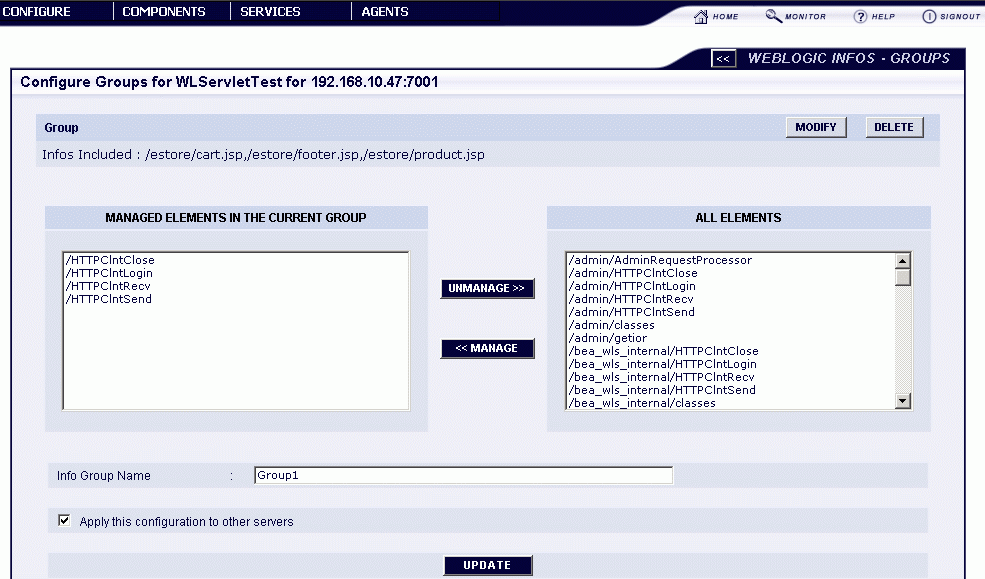985x579 pixels.
Task: Click the All Elements scrollbar thumb
Action: tap(903, 277)
